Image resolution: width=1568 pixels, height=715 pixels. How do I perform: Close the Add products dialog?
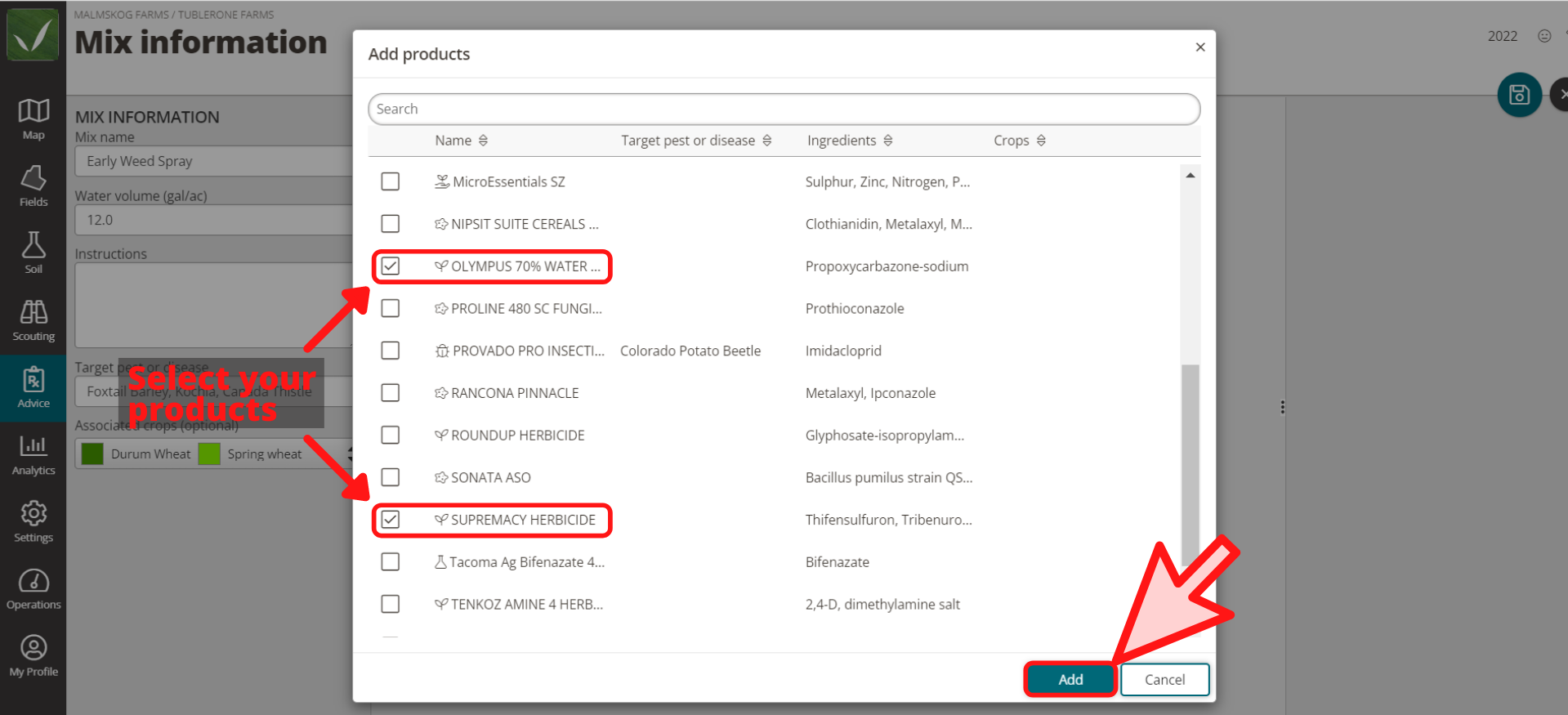click(1200, 47)
